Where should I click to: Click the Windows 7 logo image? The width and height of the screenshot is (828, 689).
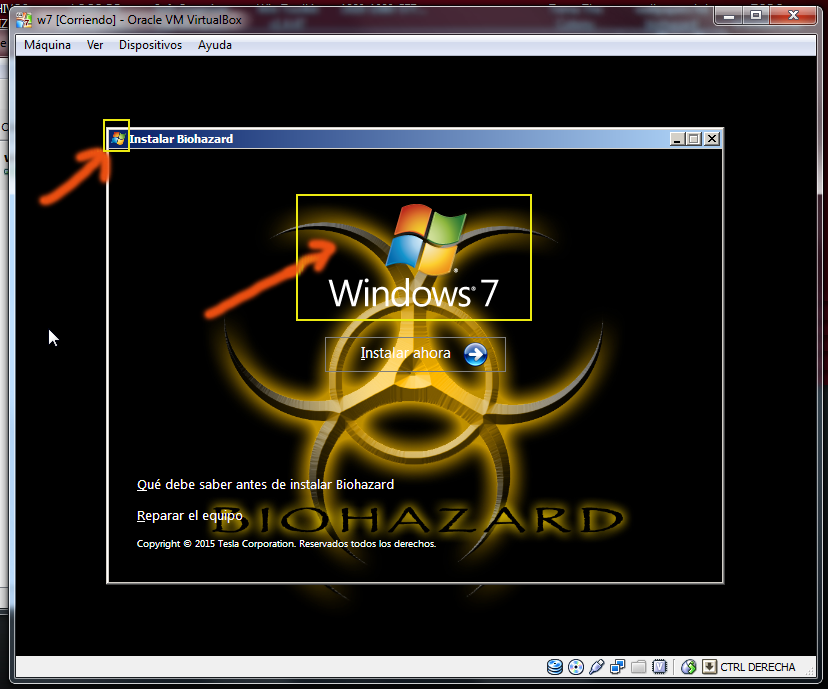tap(413, 257)
